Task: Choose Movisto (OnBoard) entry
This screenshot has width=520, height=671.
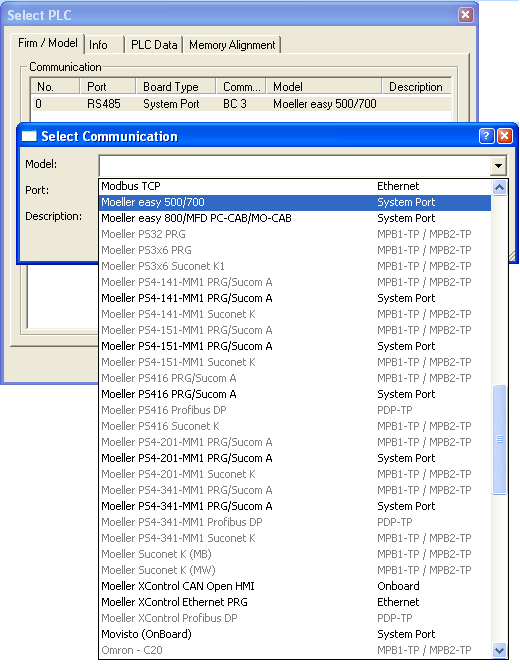Action: pyautogui.click(x=295, y=634)
